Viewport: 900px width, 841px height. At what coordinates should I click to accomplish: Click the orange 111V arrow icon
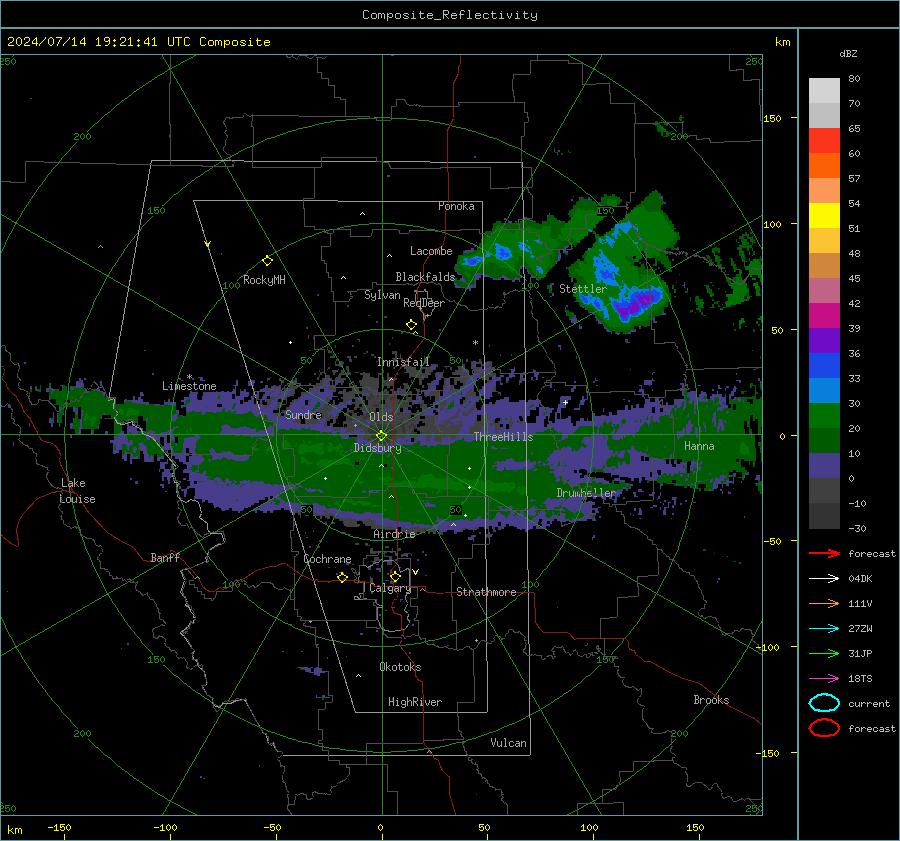[824, 603]
